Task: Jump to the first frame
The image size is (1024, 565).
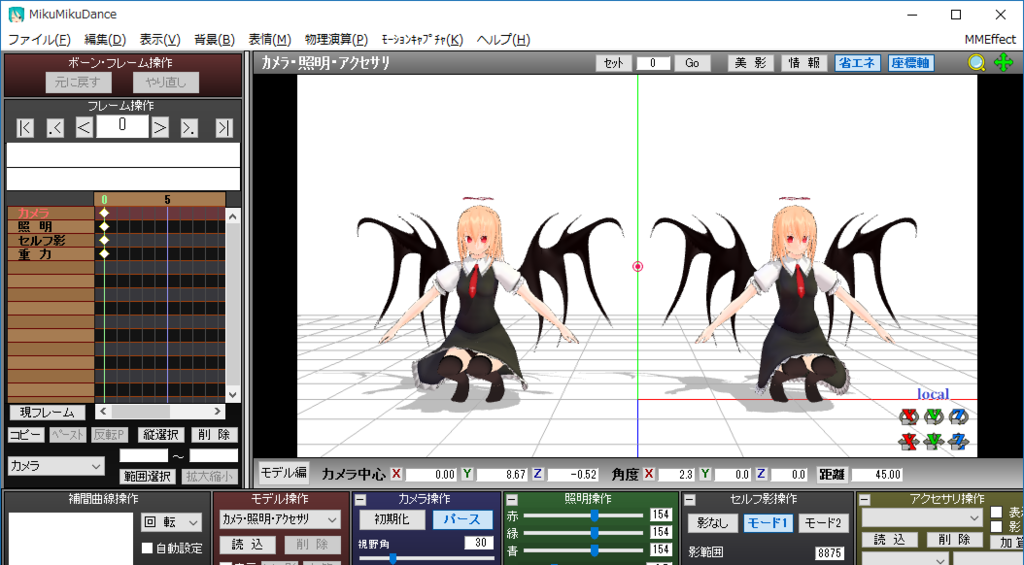Action: click(x=26, y=127)
